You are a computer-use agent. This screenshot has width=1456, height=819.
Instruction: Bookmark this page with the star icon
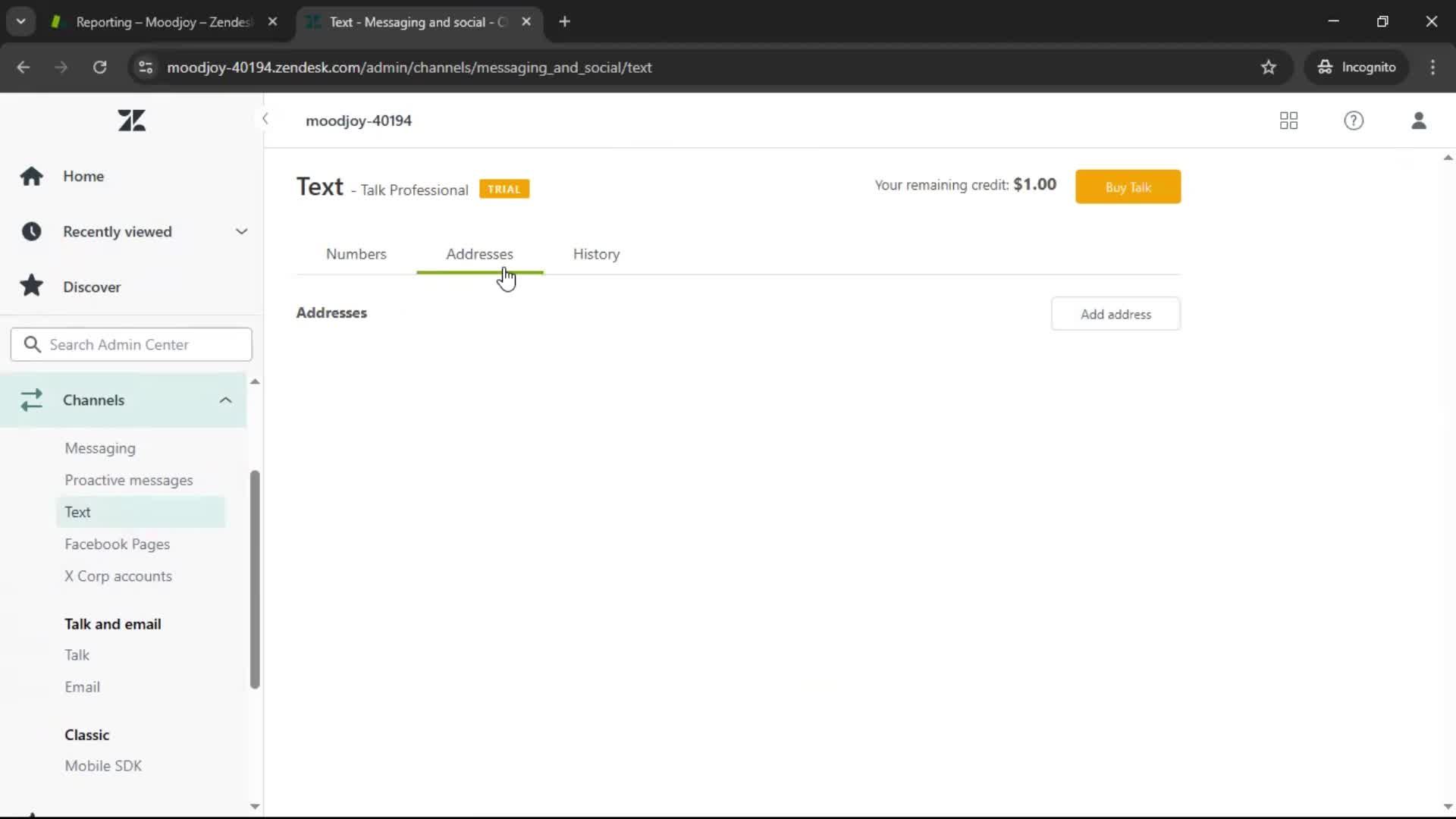click(1269, 67)
